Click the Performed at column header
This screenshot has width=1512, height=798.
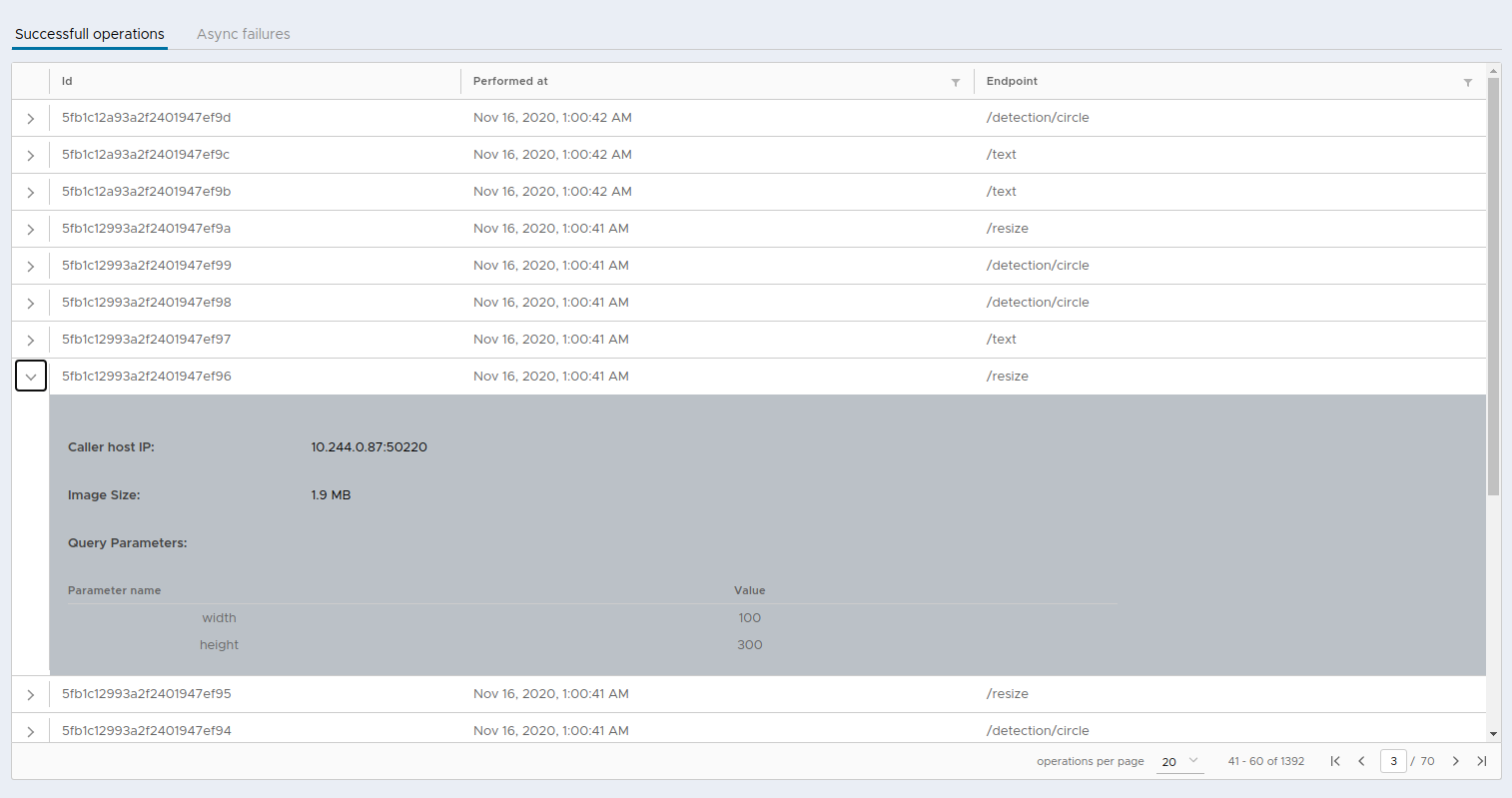click(510, 82)
